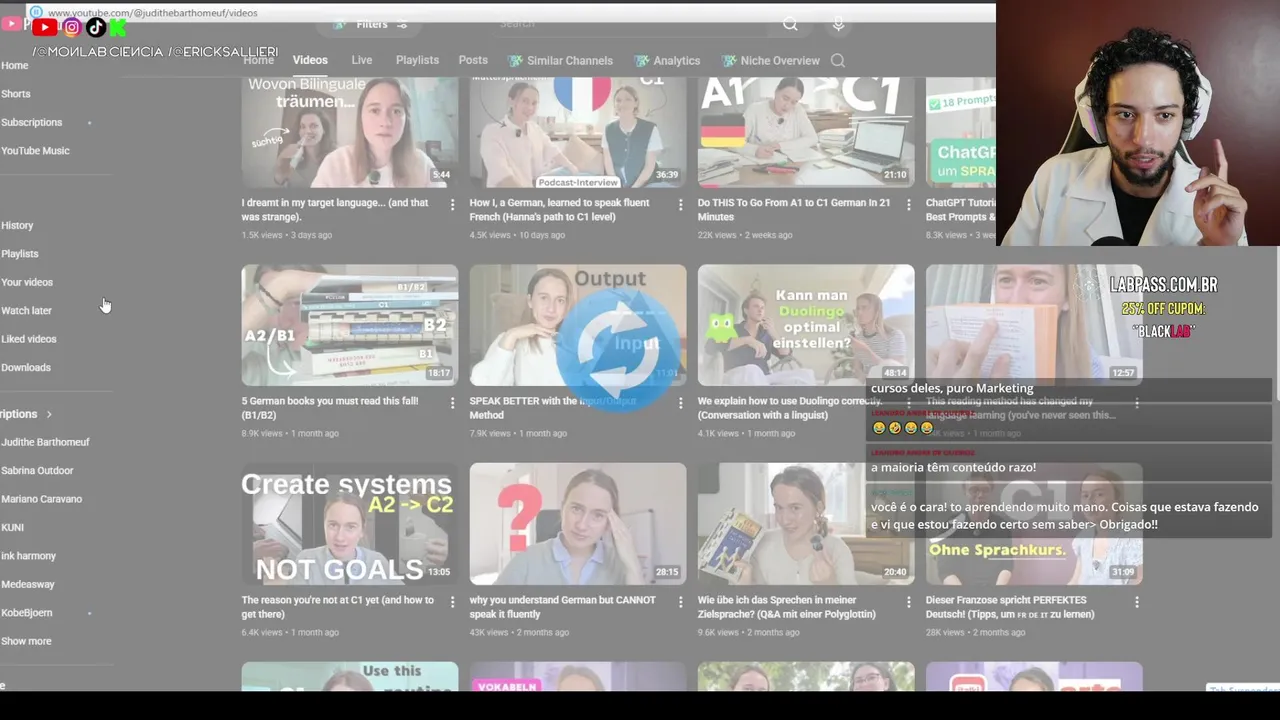Viewport: 1280px width, 720px height.
Task: Open title 'why you understand German but CANNOT speak'
Action: (563, 607)
